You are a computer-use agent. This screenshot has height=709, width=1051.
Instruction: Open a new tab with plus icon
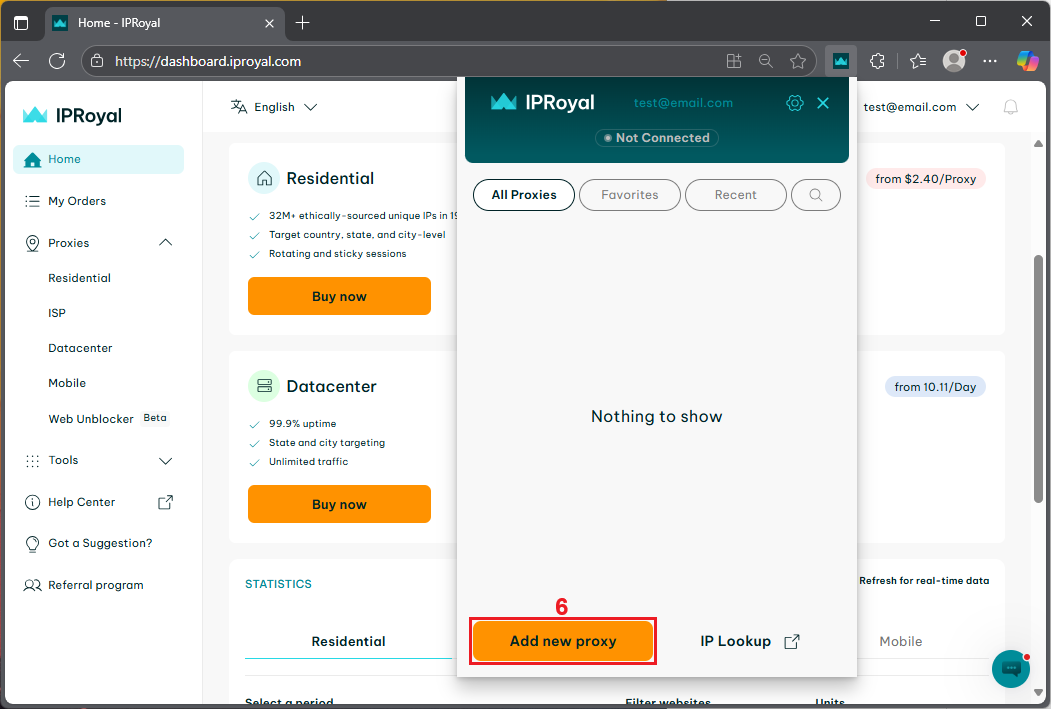(x=302, y=23)
